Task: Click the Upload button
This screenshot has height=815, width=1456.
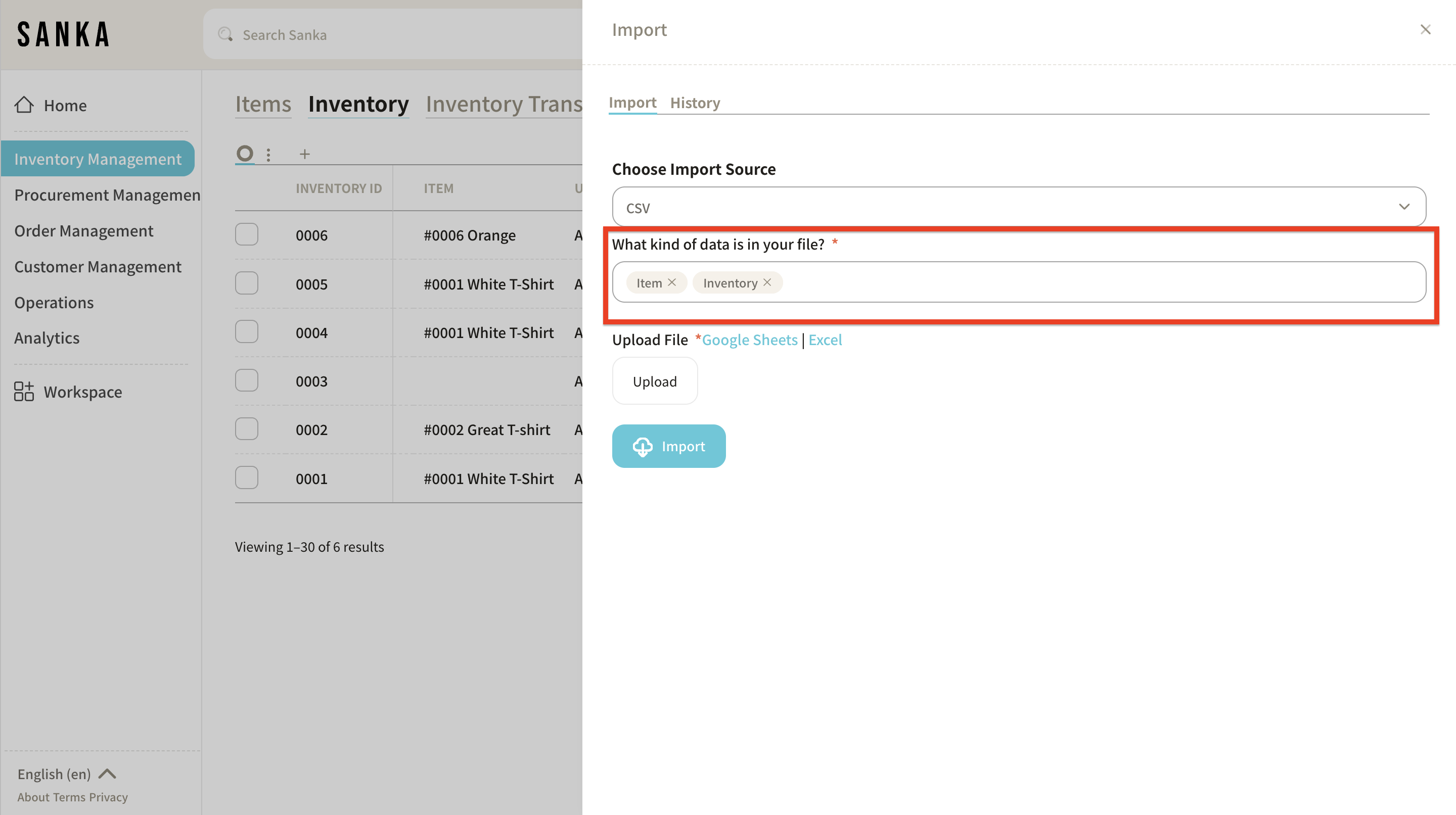Action: click(655, 381)
